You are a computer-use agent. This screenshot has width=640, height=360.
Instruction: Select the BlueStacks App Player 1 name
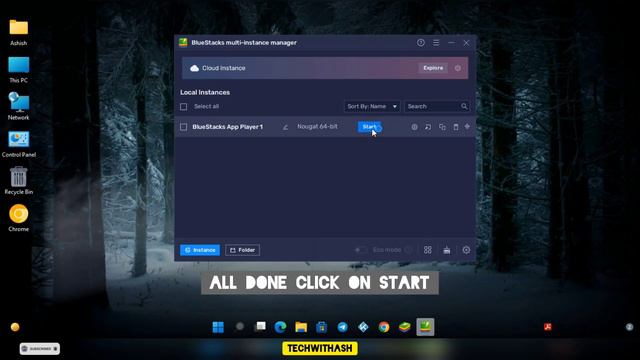tap(227, 127)
